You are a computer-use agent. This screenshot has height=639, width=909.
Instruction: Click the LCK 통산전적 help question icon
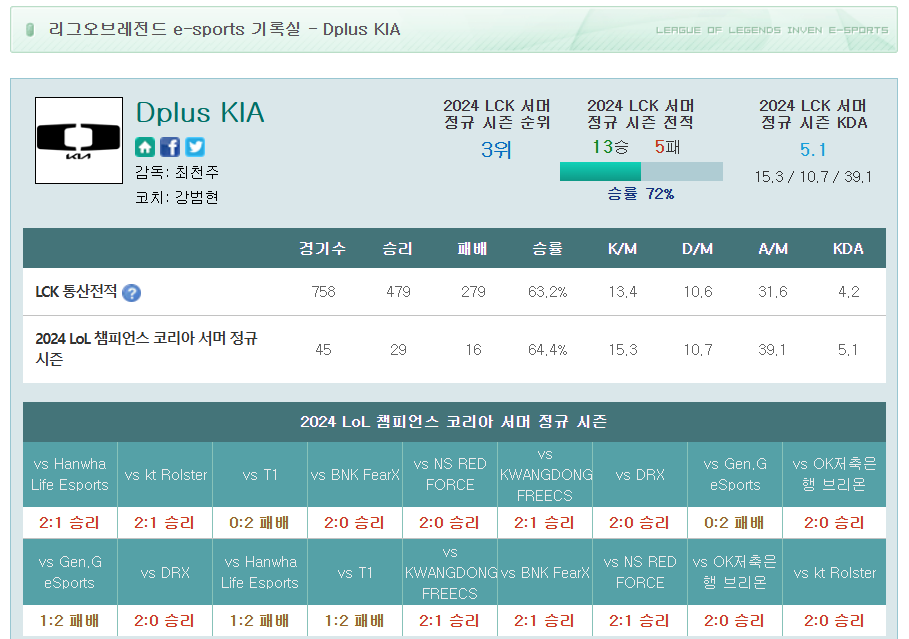132,293
